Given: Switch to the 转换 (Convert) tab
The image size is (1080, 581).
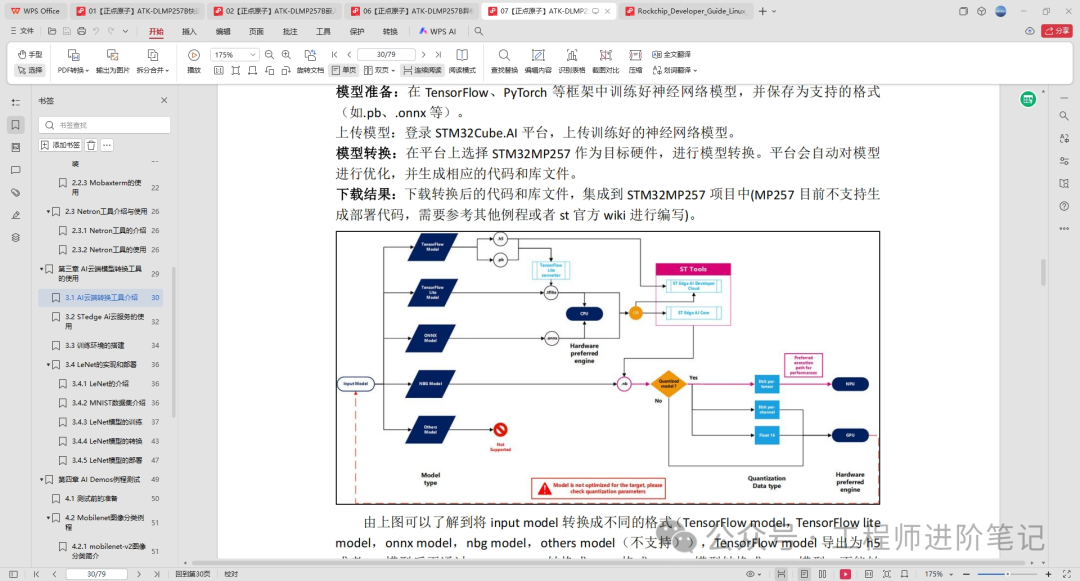Looking at the screenshot, I should pyautogui.click(x=391, y=32).
